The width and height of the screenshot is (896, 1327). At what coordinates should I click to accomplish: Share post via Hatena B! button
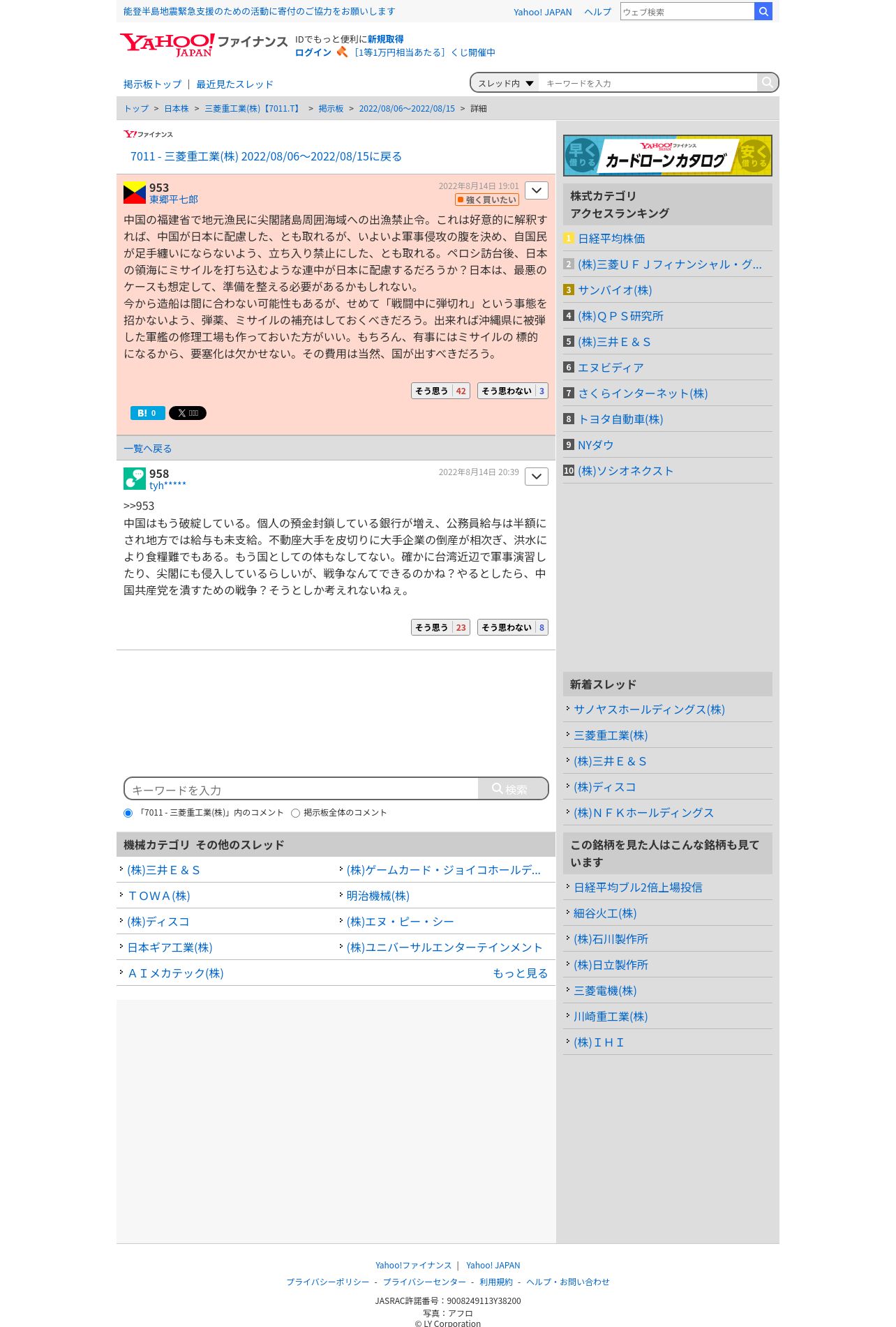coord(148,413)
